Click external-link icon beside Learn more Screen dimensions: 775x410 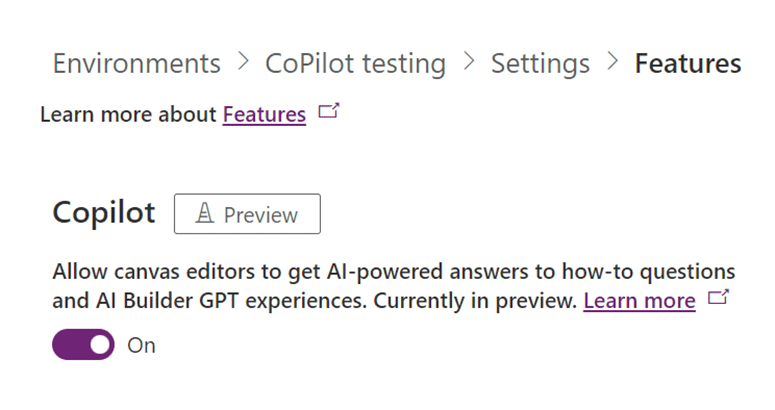[x=717, y=299]
